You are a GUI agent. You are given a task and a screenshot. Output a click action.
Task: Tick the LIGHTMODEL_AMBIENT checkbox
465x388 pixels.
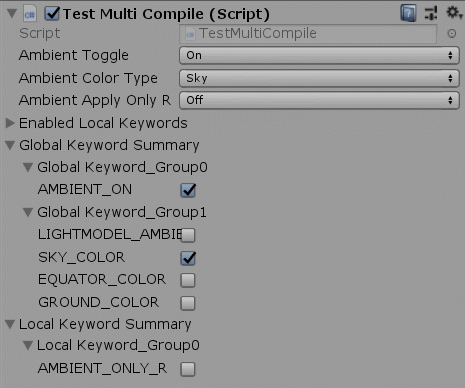point(188,235)
